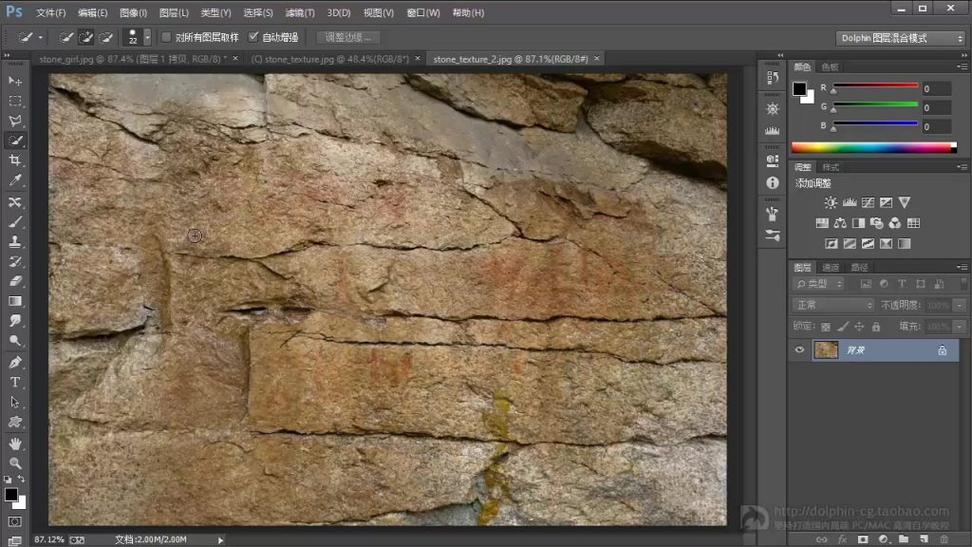Click New Selection mode icon
This screenshot has height=547, width=972.
click(66, 38)
